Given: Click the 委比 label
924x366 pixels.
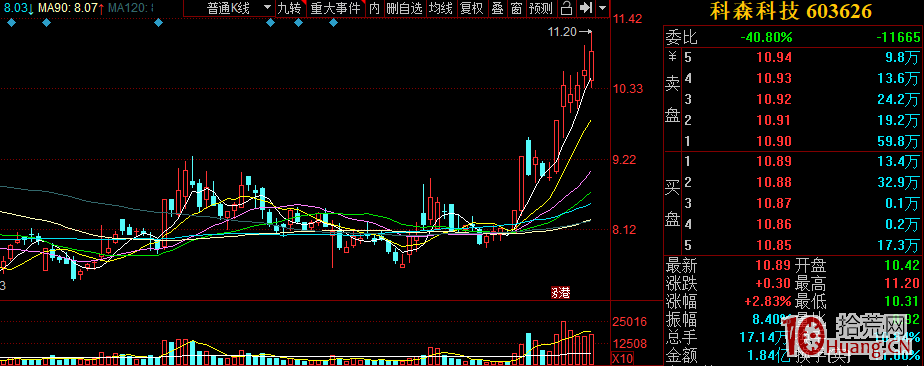Looking at the screenshot, I should tap(682, 38).
